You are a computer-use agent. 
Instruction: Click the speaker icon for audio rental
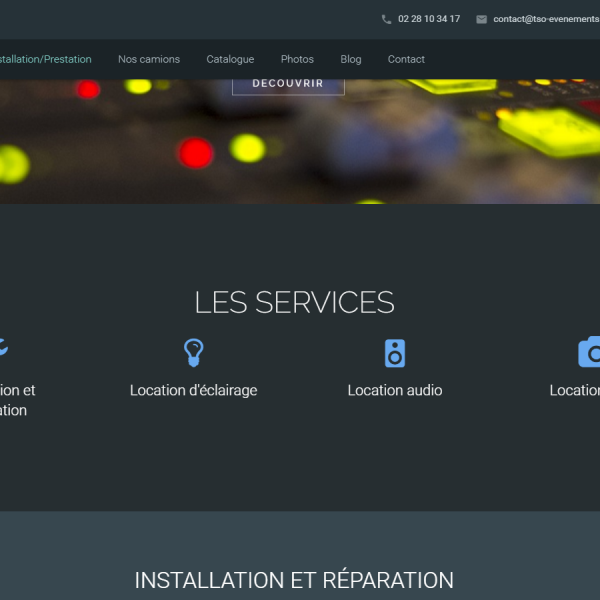pyautogui.click(x=395, y=353)
